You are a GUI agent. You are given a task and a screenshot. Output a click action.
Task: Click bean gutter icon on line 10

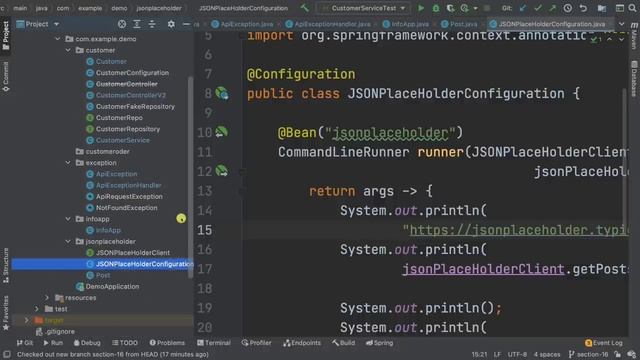[x=222, y=132]
